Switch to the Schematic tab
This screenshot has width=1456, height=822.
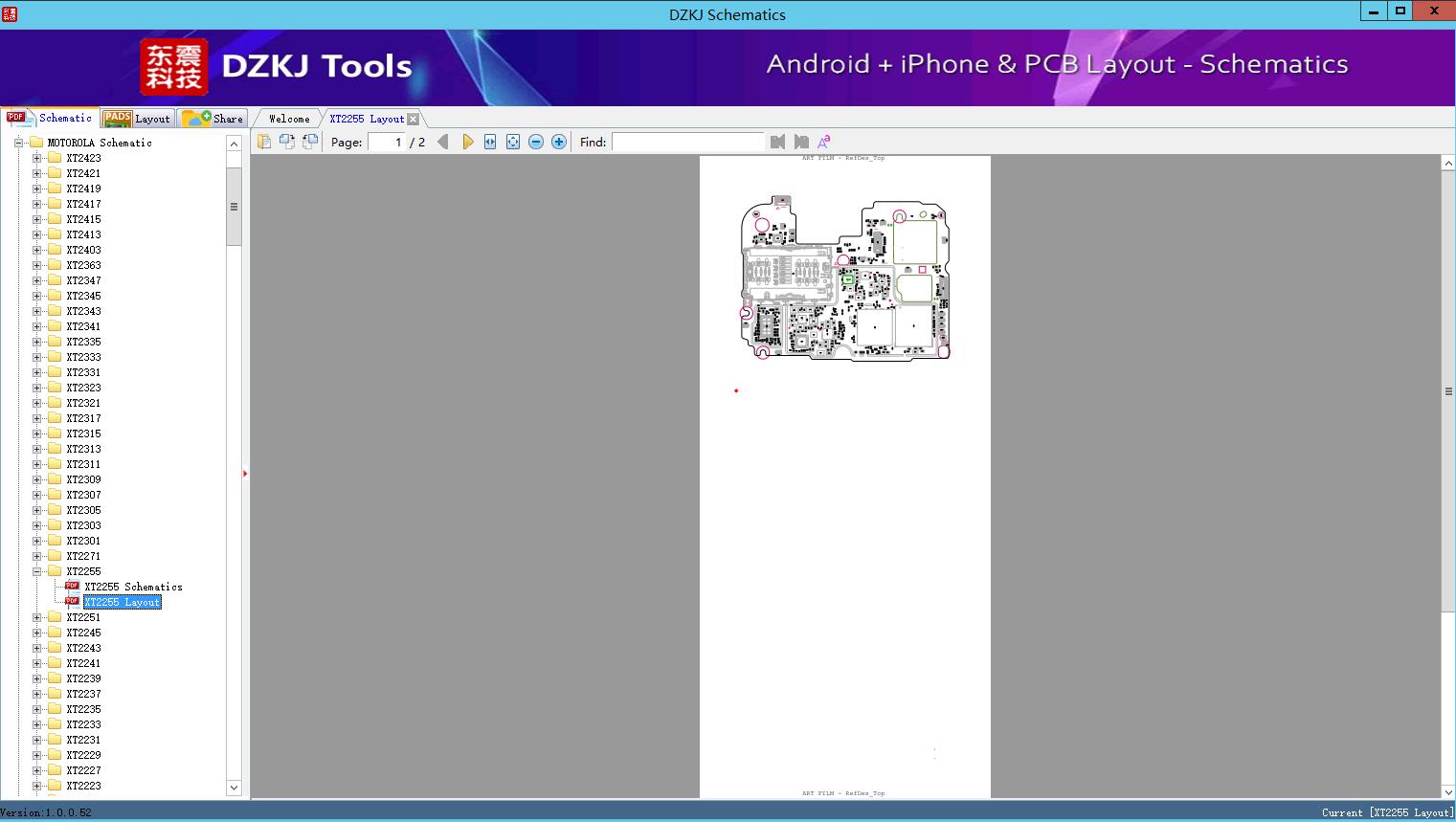coord(50,118)
